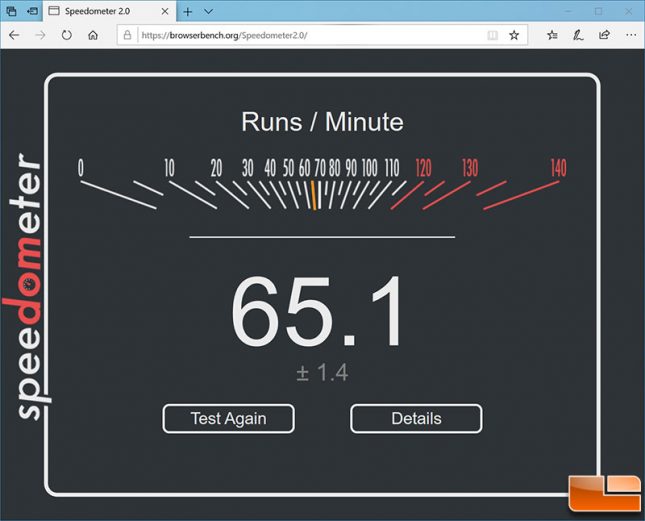645x521 pixels.
Task: Click the 65.1 score value
Action: point(318,312)
